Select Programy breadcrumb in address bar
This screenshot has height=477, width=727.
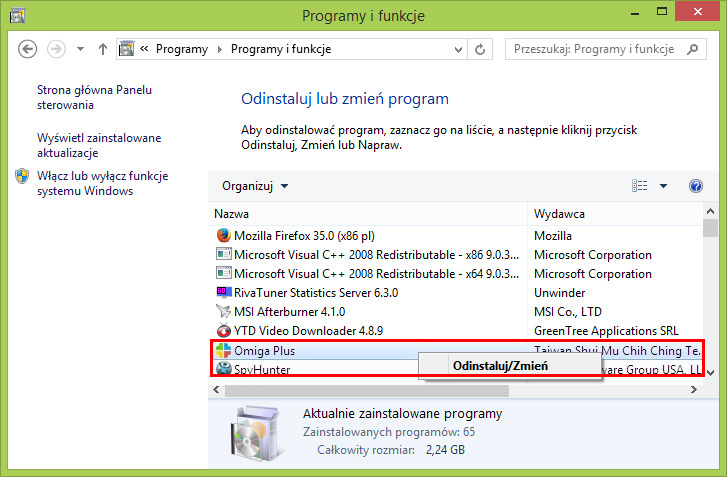click(182, 49)
